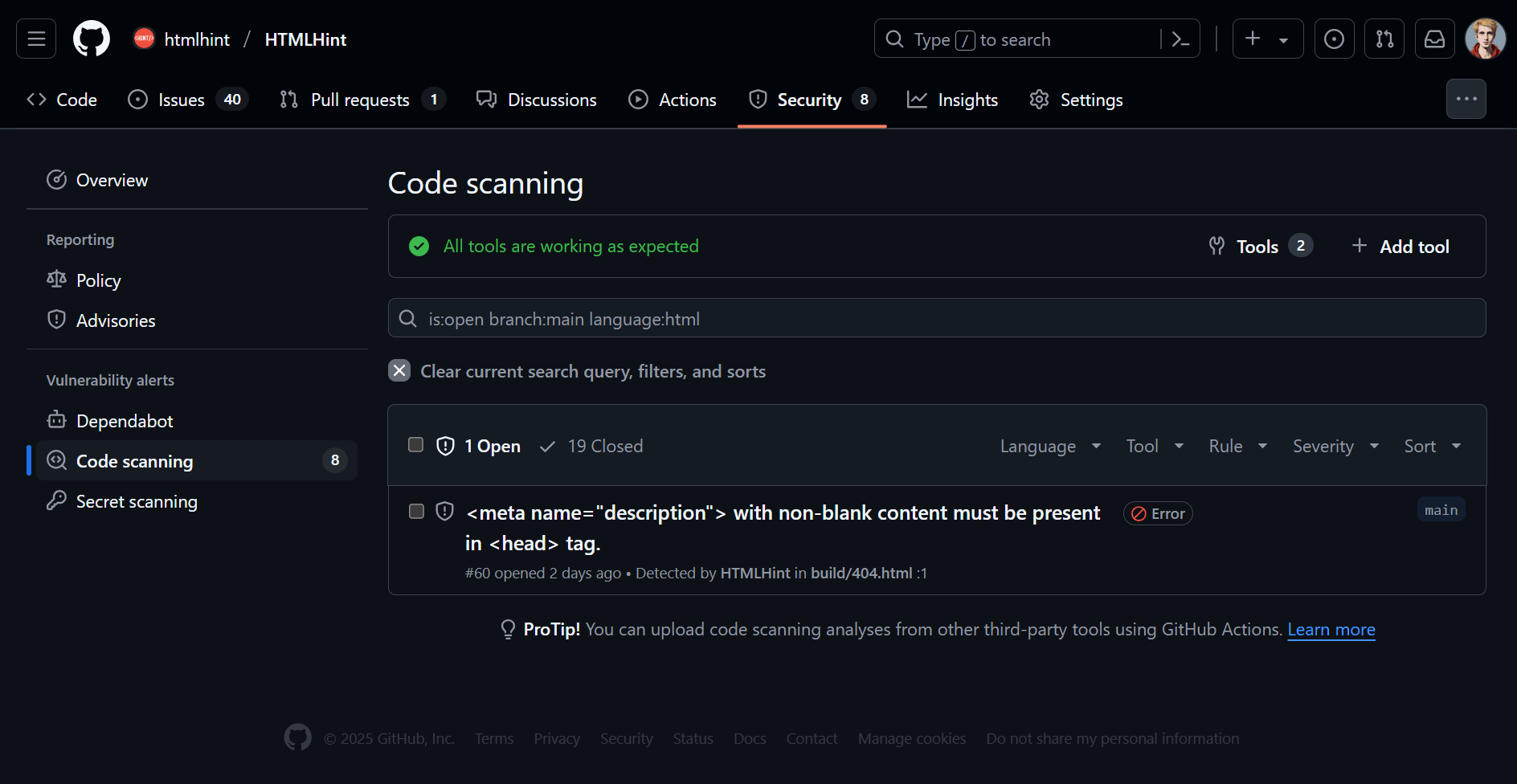Click the Add tool button
Image resolution: width=1517 pixels, height=784 pixels.
pyautogui.click(x=1400, y=246)
